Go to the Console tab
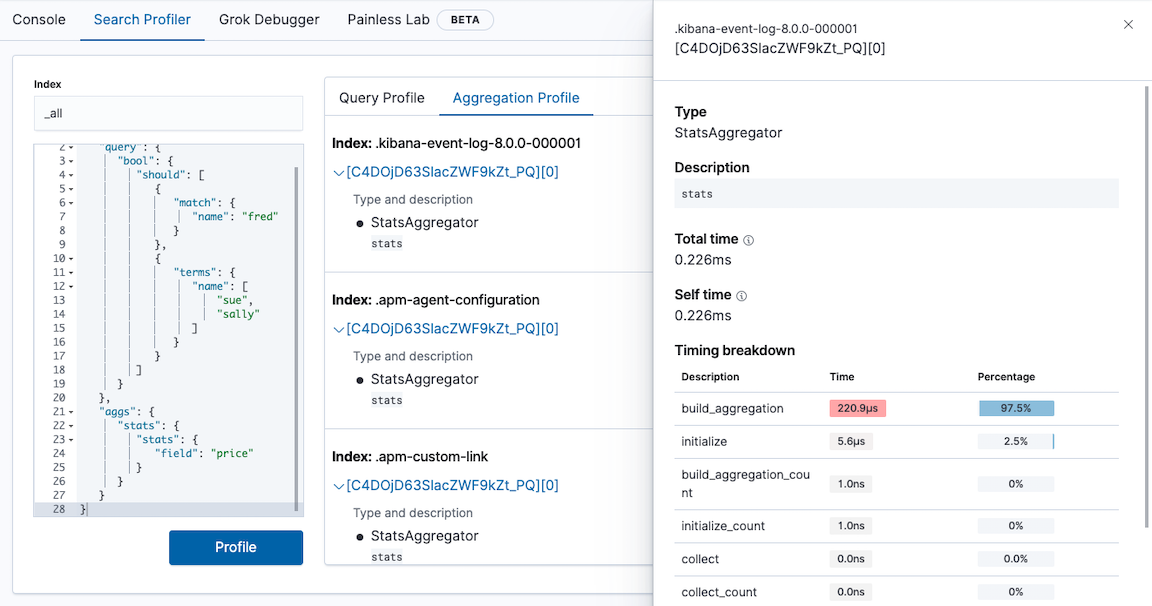This screenshot has height=606, width=1152. click(x=39, y=20)
